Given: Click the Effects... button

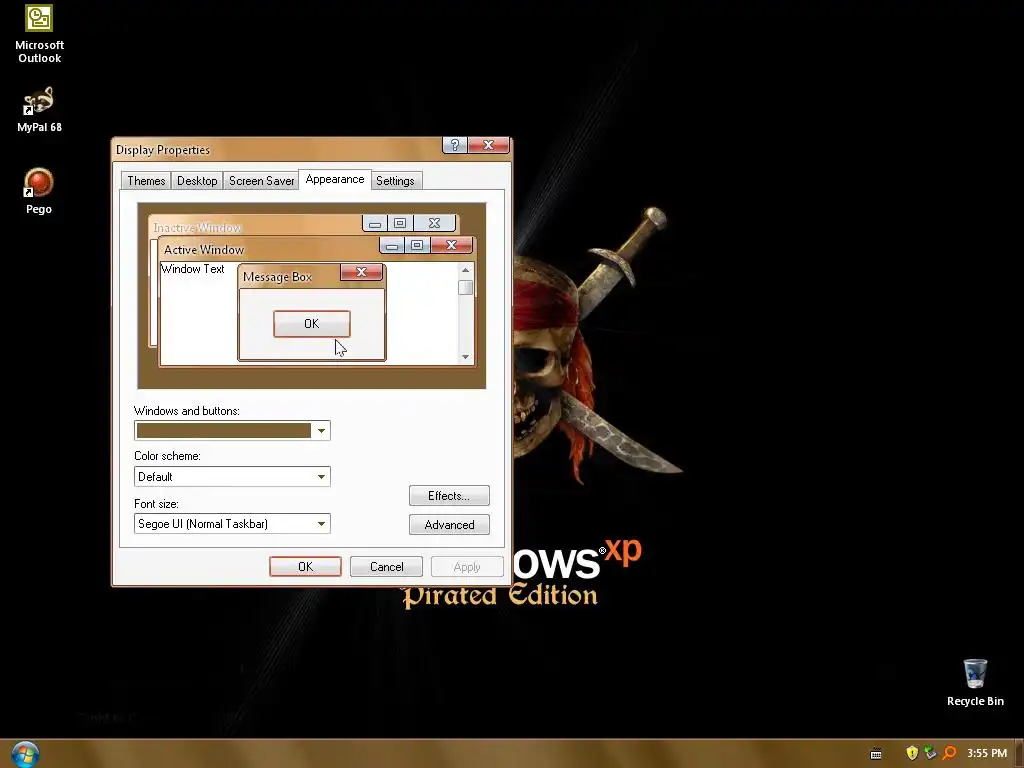Looking at the screenshot, I should (449, 496).
